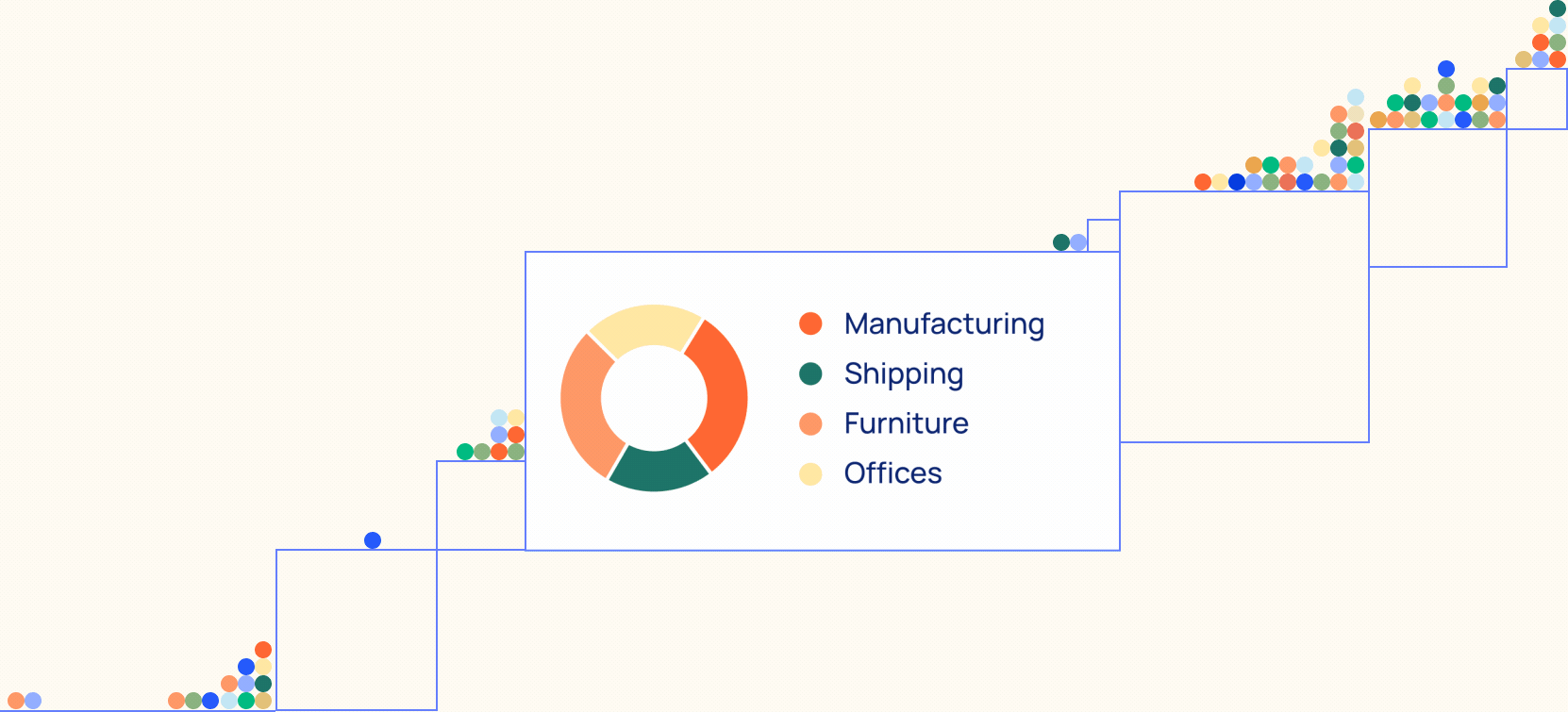This screenshot has width=1568, height=712.
Task: Select the leftmost green dot left of the card
Action: pyautogui.click(x=465, y=452)
